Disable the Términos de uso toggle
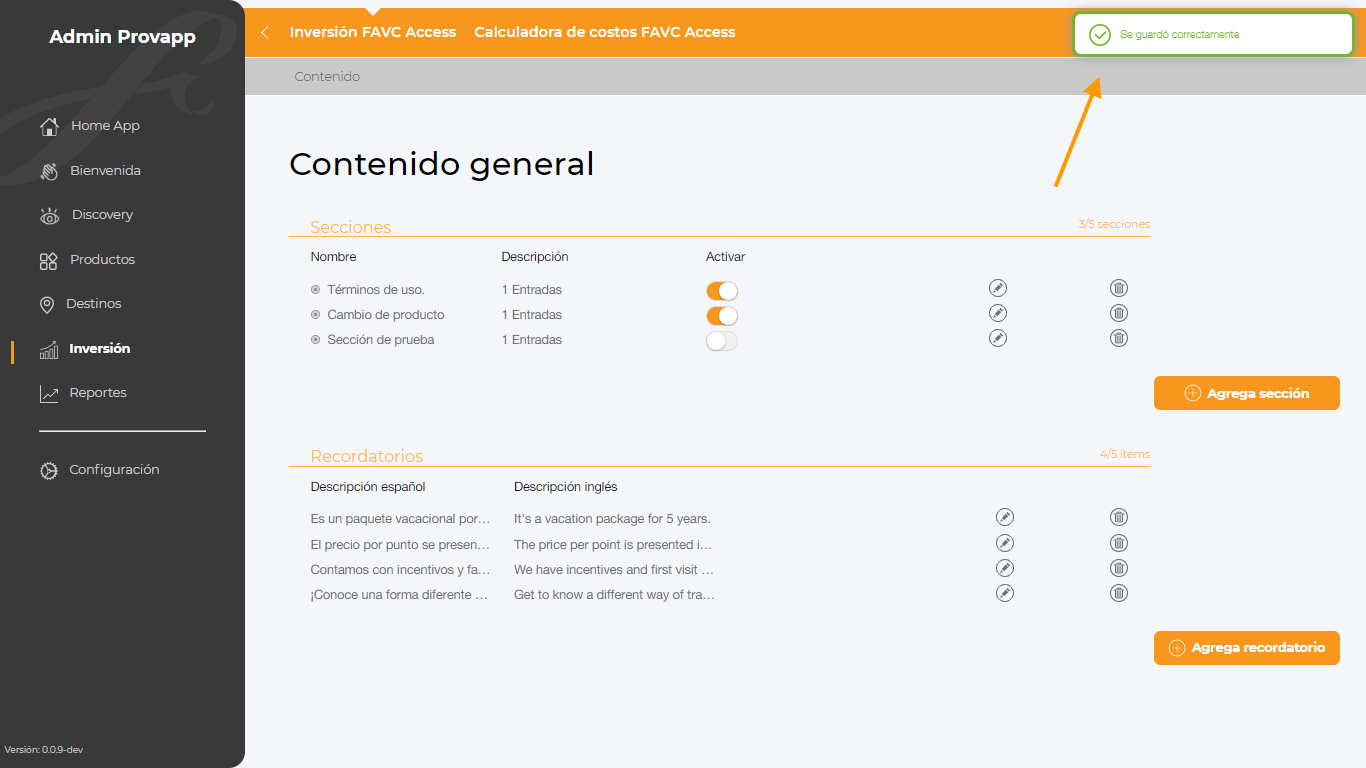Screen dimensions: 1366x768 tap(722, 291)
